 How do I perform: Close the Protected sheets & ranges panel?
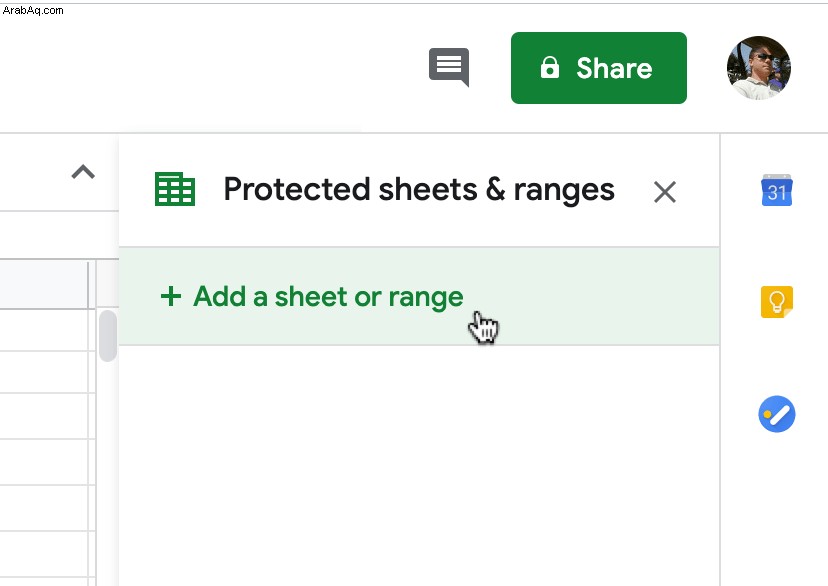coord(664,192)
